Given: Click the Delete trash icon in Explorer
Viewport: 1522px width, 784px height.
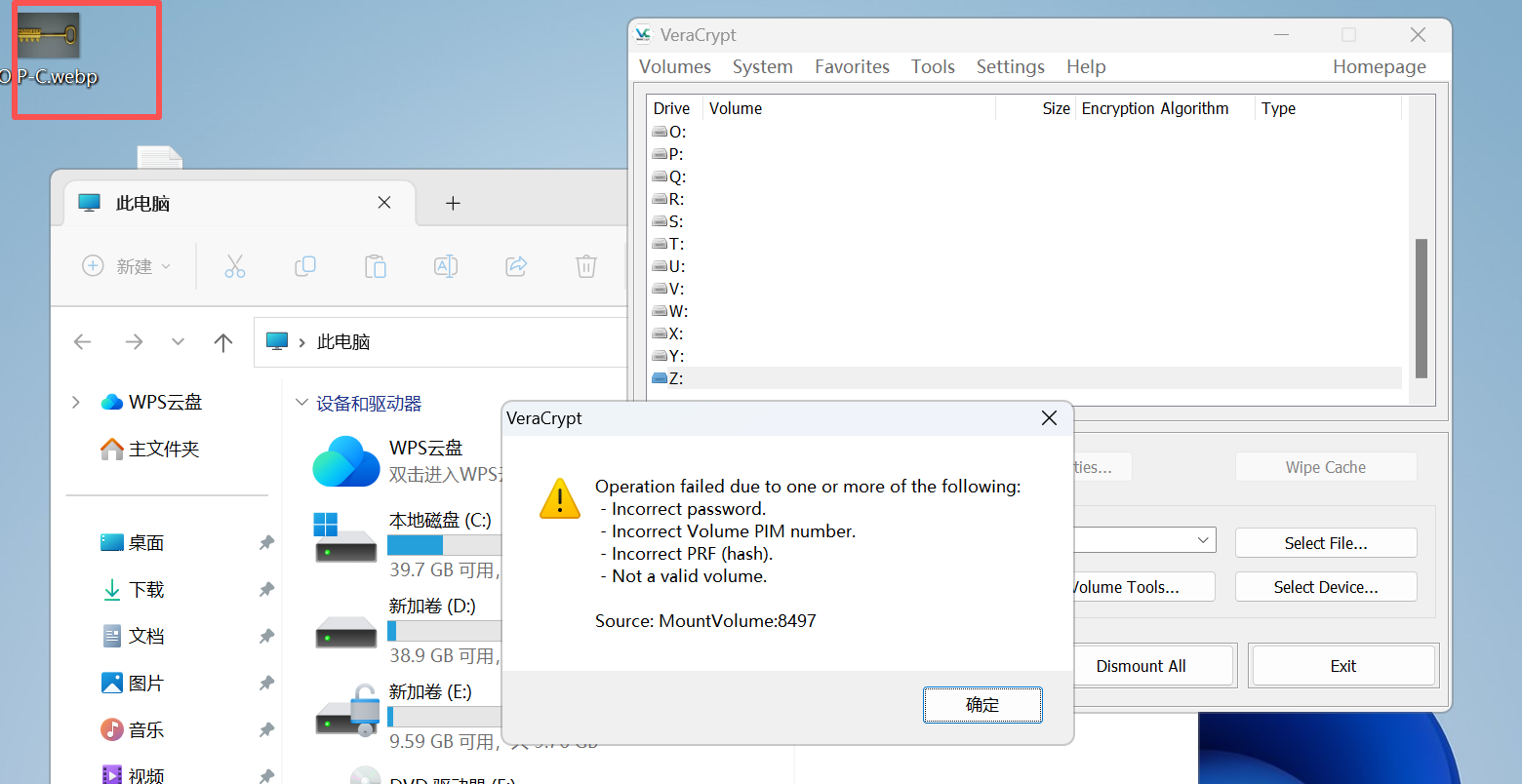Looking at the screenshot, I should 586,266.
